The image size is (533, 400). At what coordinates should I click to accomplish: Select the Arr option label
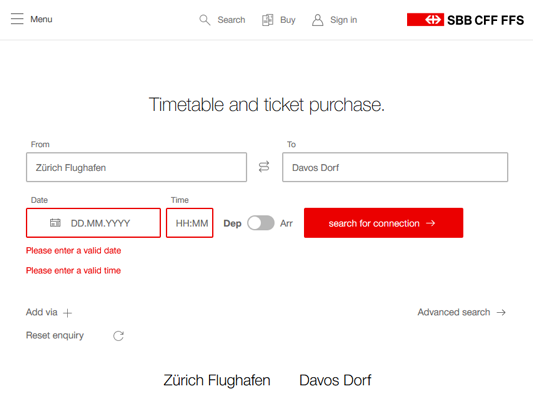pos(286,223)
